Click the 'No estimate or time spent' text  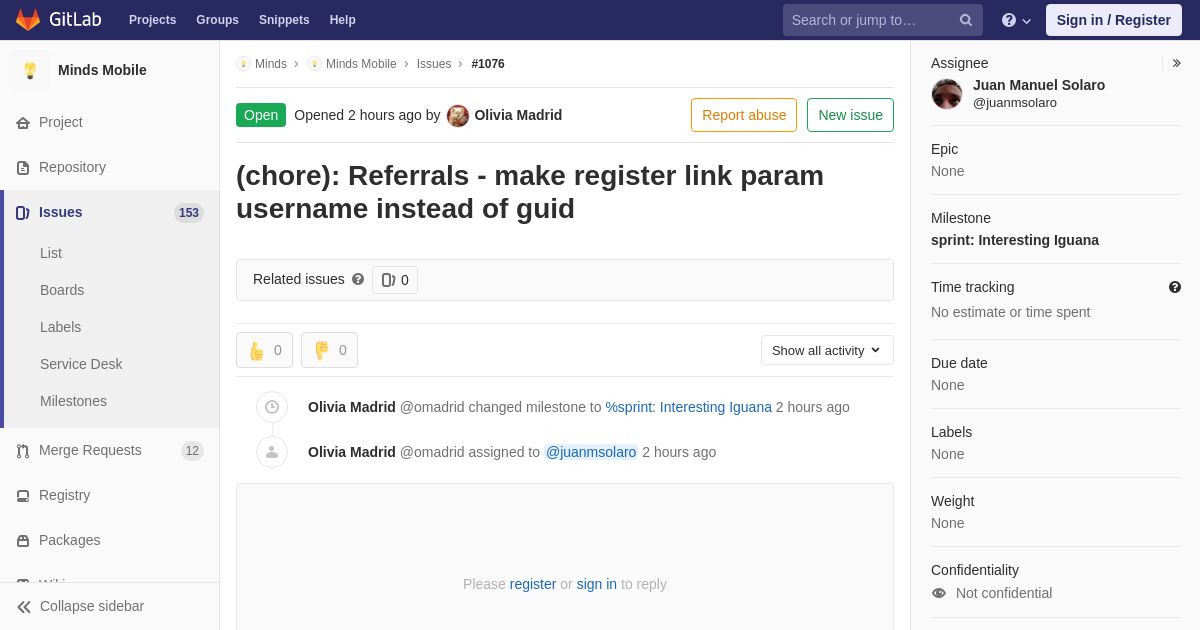pyautogui.click(x=1011, y=312)
